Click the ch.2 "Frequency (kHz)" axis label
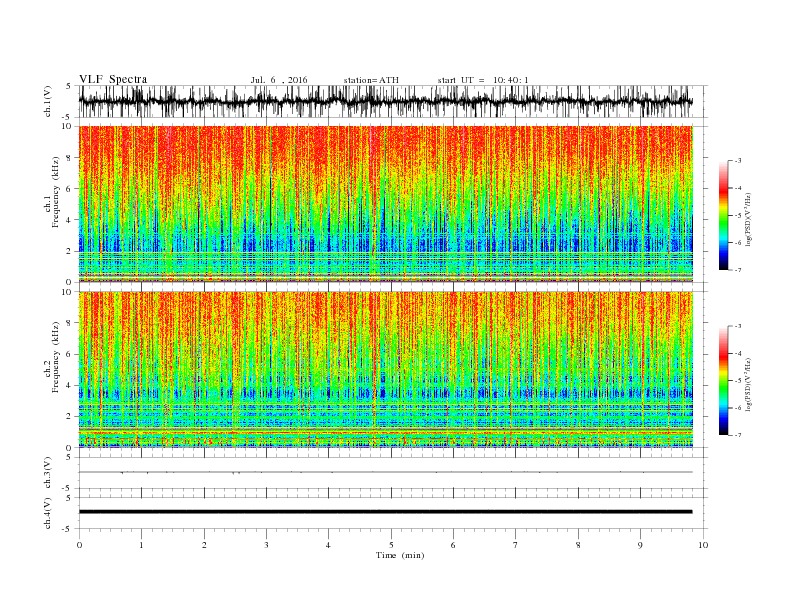Image resolution: width=792 pixels, height=612 pixels. [x=56, y=358]
